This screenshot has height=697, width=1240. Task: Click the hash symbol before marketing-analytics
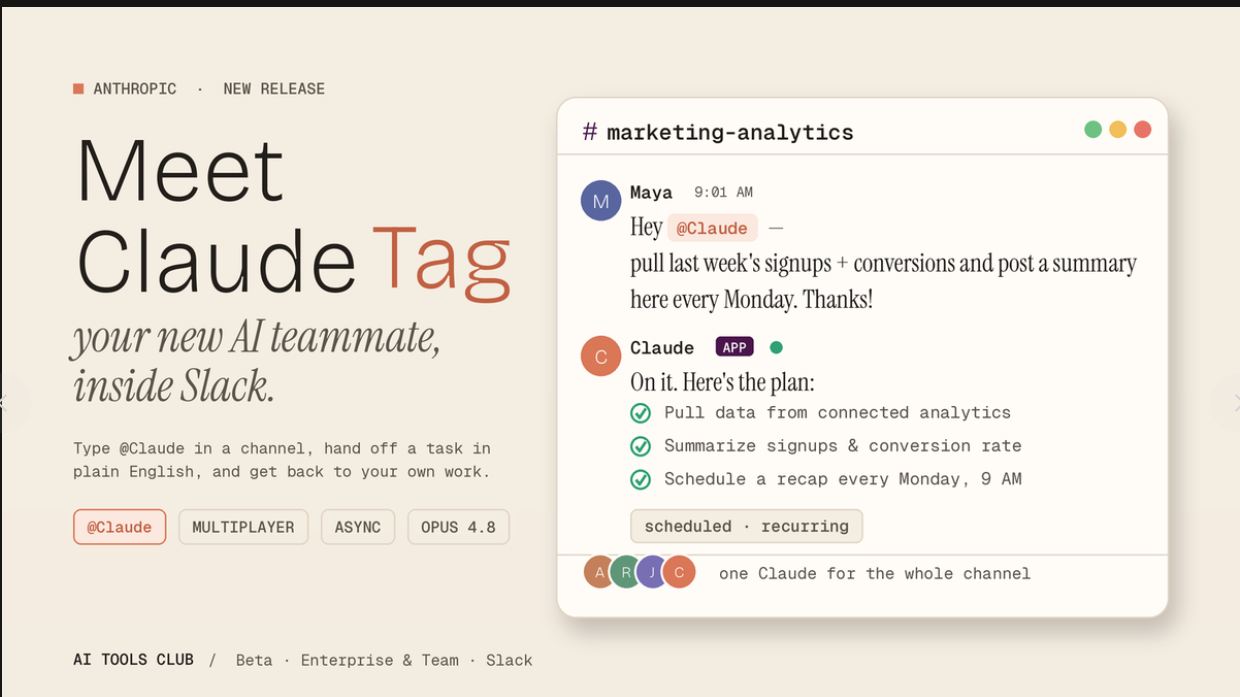(x=590, y=132)
